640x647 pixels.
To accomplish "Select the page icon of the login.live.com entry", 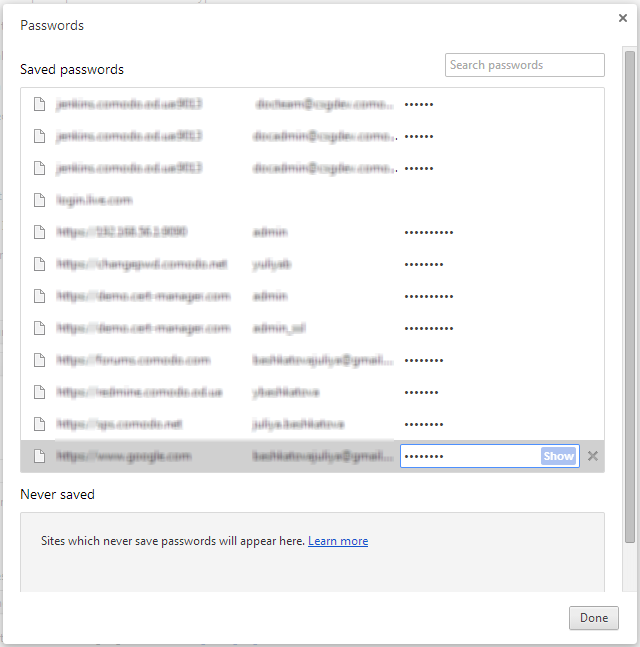I will (40, 200).
